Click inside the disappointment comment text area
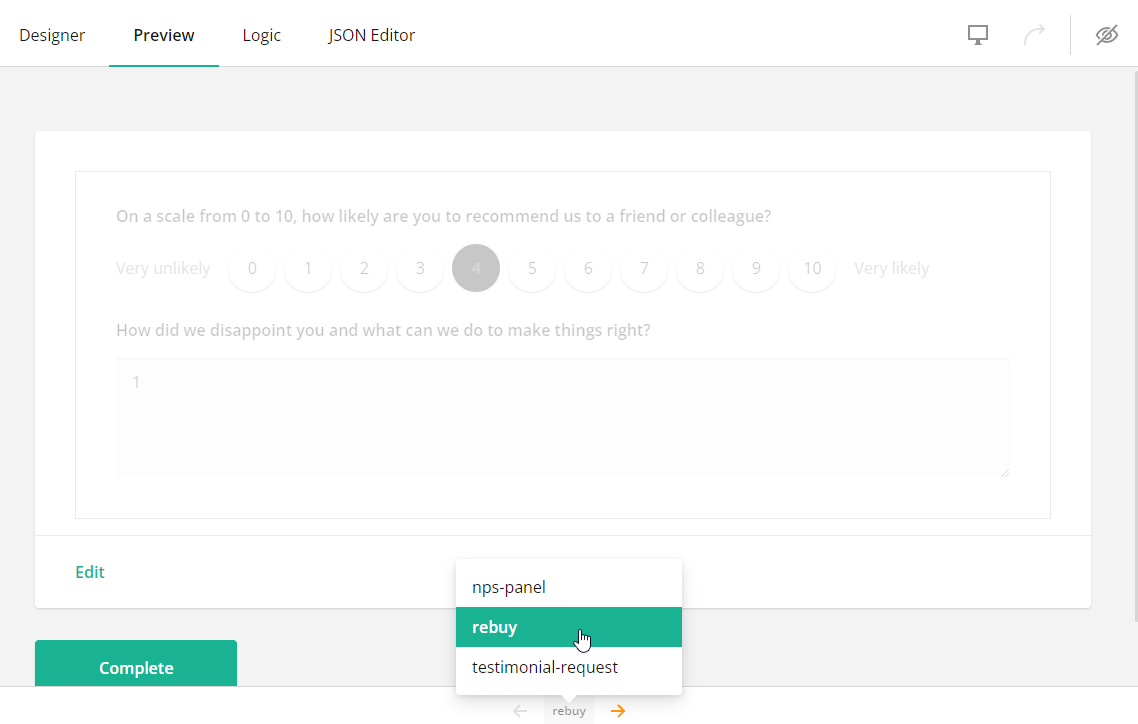 pos(563,416)
